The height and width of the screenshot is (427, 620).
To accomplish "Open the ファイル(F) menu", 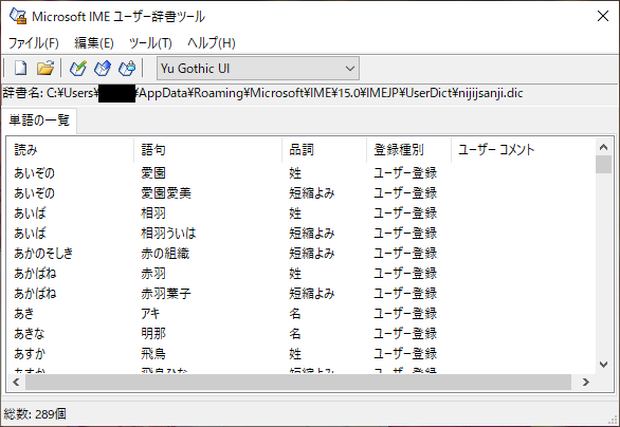I will tap(34, 43).
